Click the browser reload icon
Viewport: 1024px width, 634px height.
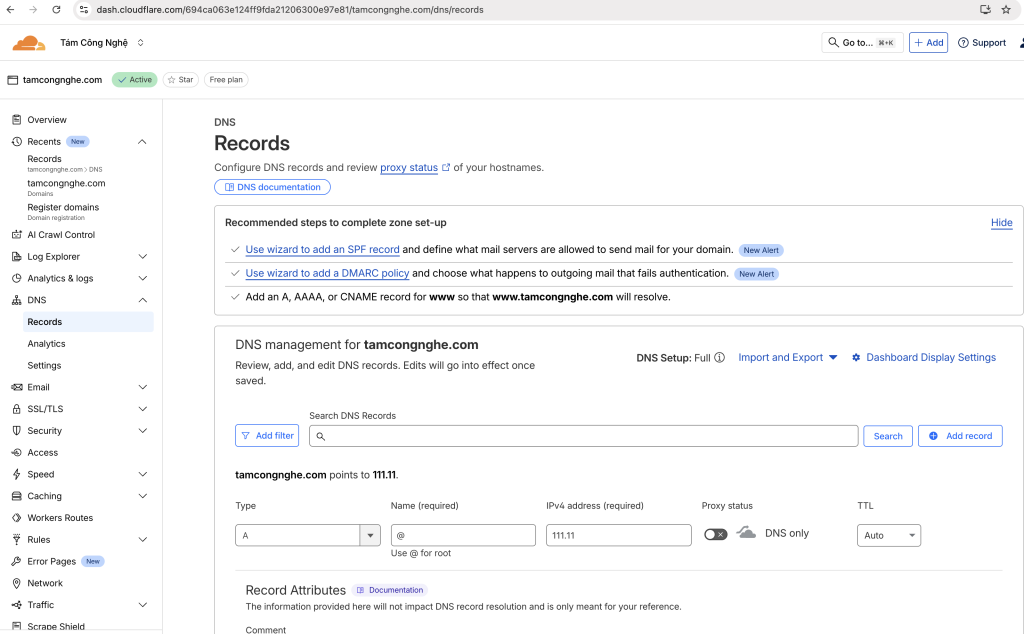click(x=56, y=9)
